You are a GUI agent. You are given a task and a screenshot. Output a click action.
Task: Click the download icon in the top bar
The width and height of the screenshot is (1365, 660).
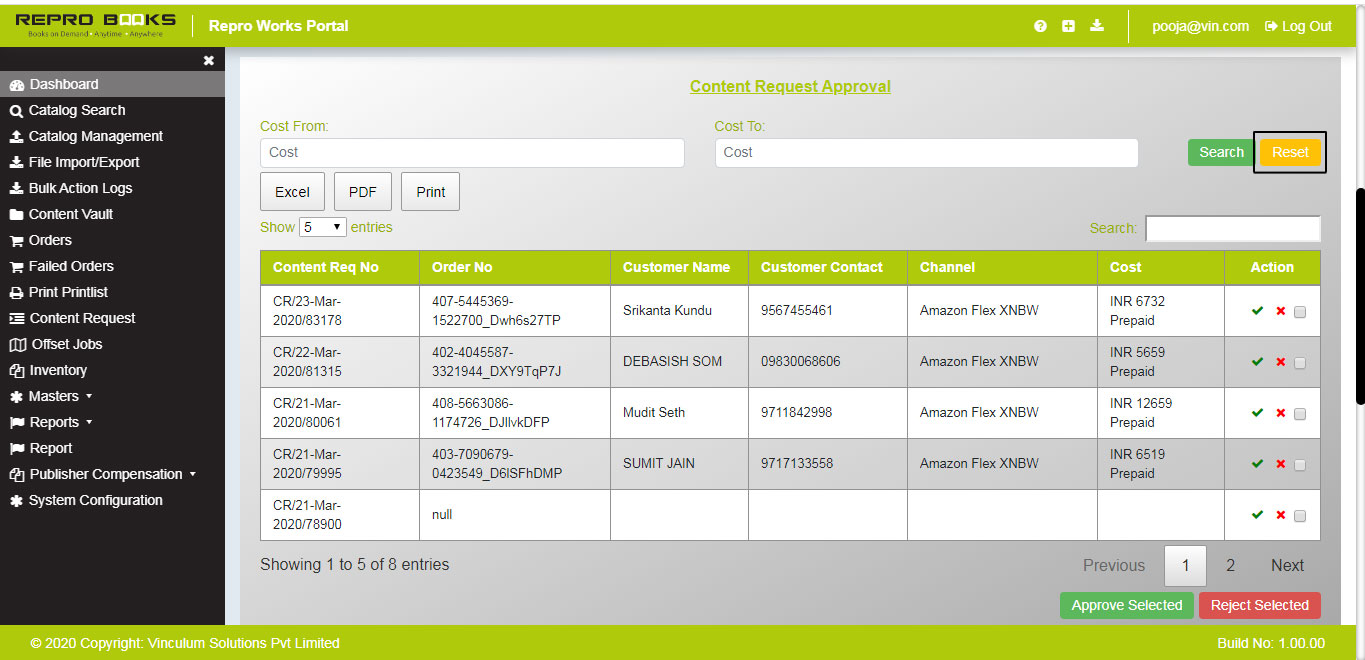point(1096,26)
